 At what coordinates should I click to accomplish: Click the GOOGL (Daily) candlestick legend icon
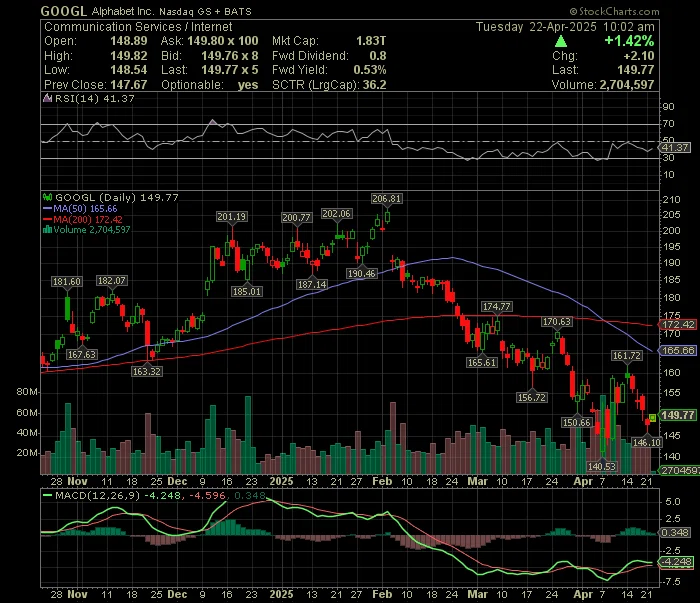(x=47, y=197)
